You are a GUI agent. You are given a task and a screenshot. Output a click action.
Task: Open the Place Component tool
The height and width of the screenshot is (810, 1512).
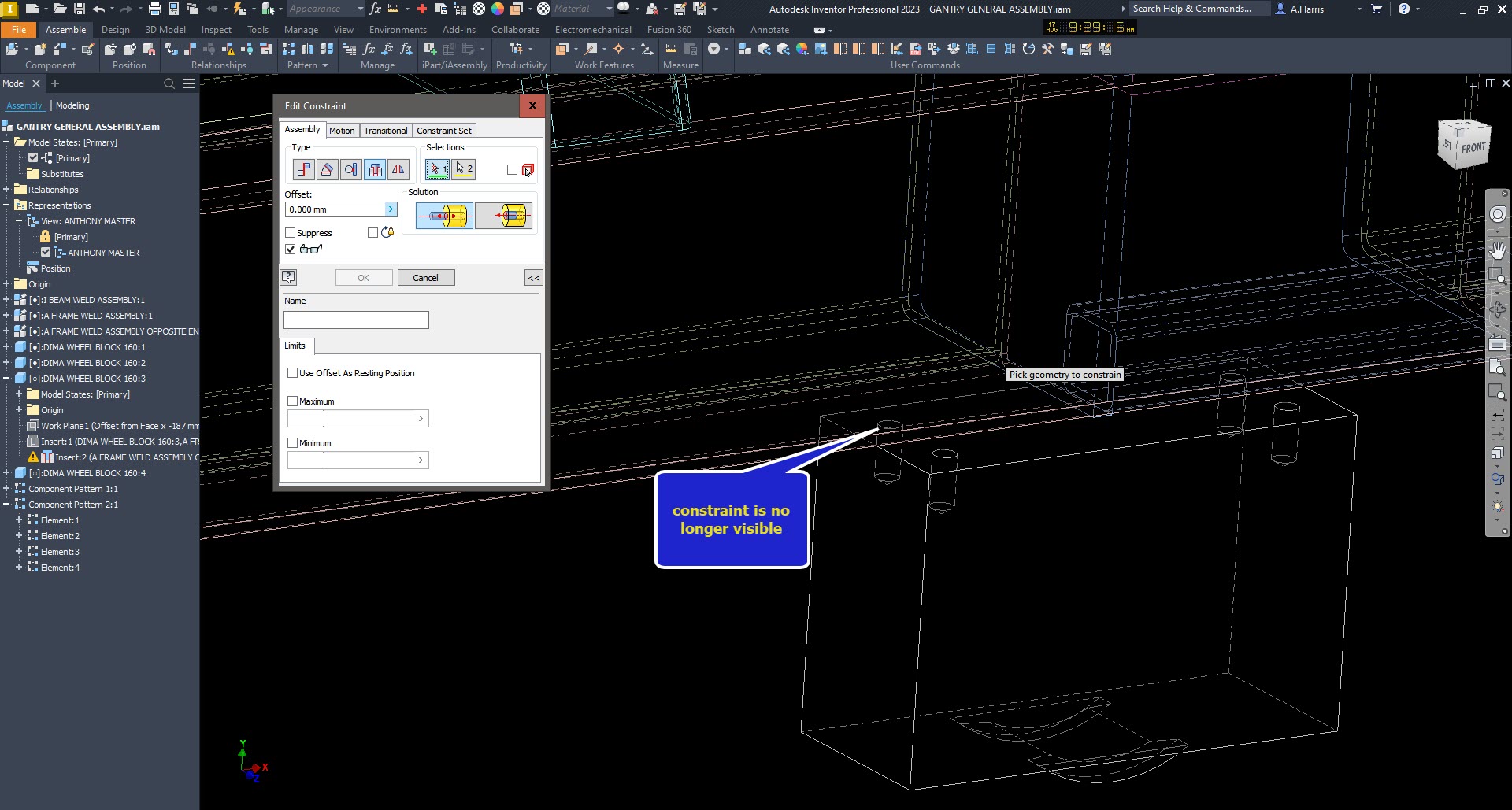pos(14,49)
